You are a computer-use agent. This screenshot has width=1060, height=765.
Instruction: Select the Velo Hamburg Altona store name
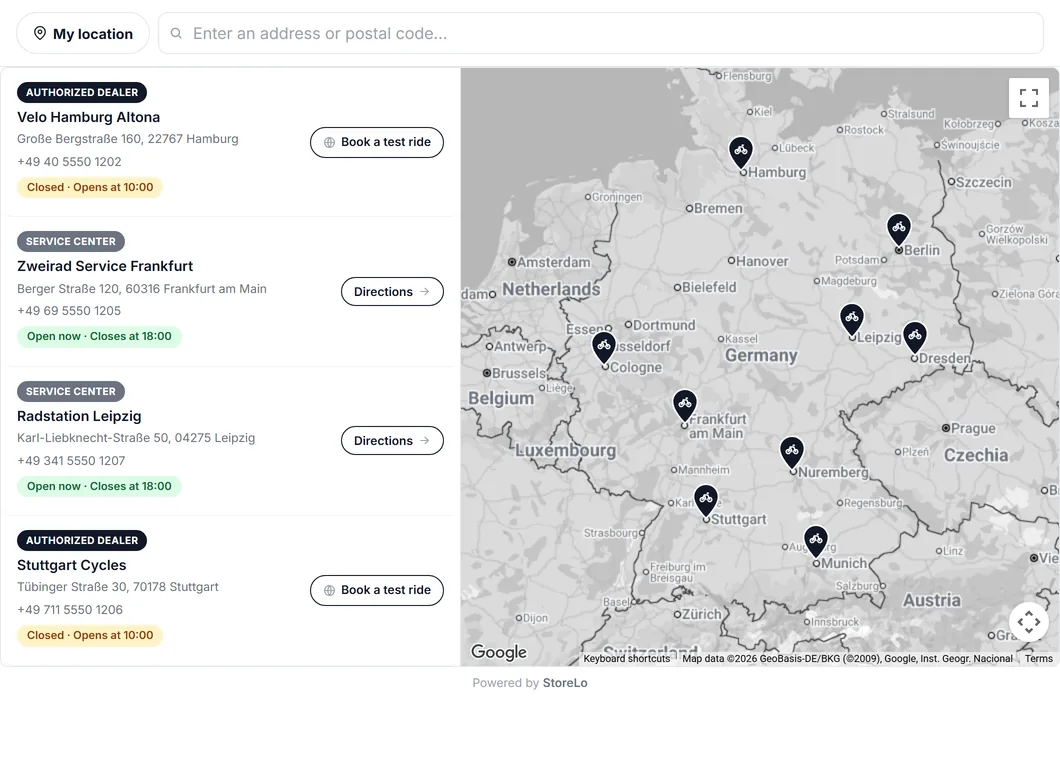click(x=89, y=117)
